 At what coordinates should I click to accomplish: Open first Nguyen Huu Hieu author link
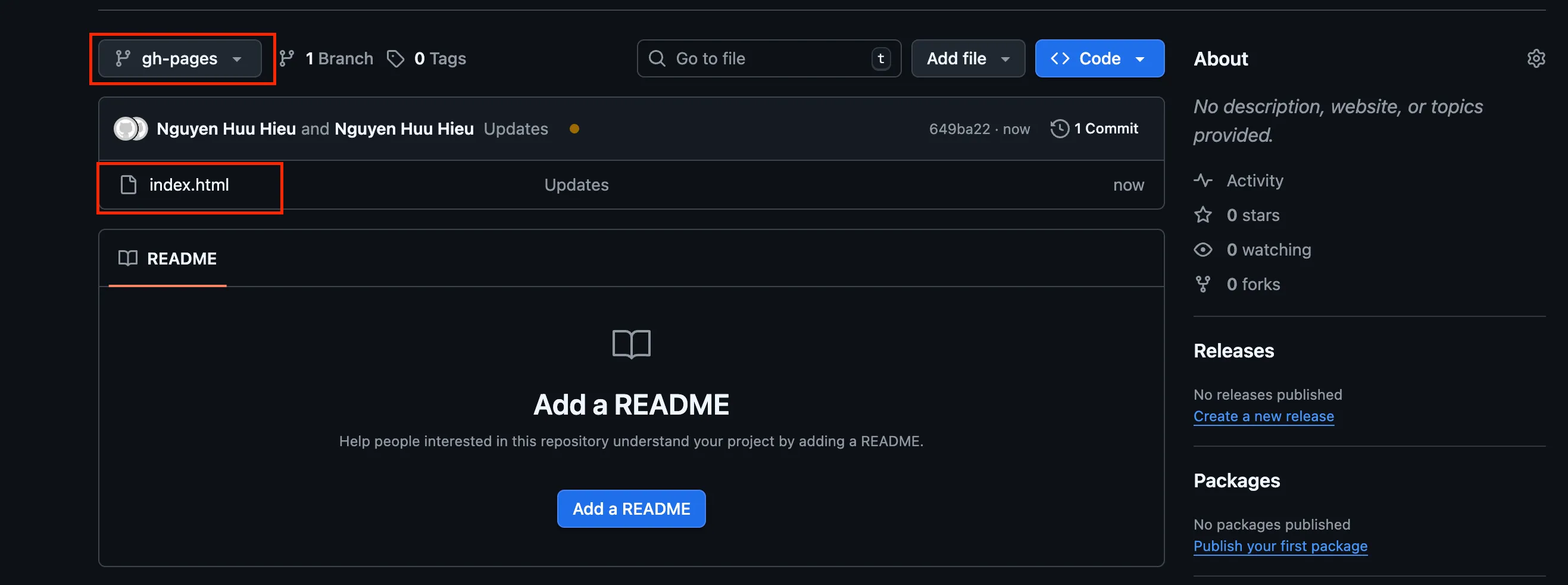click(x=226, y=129)
